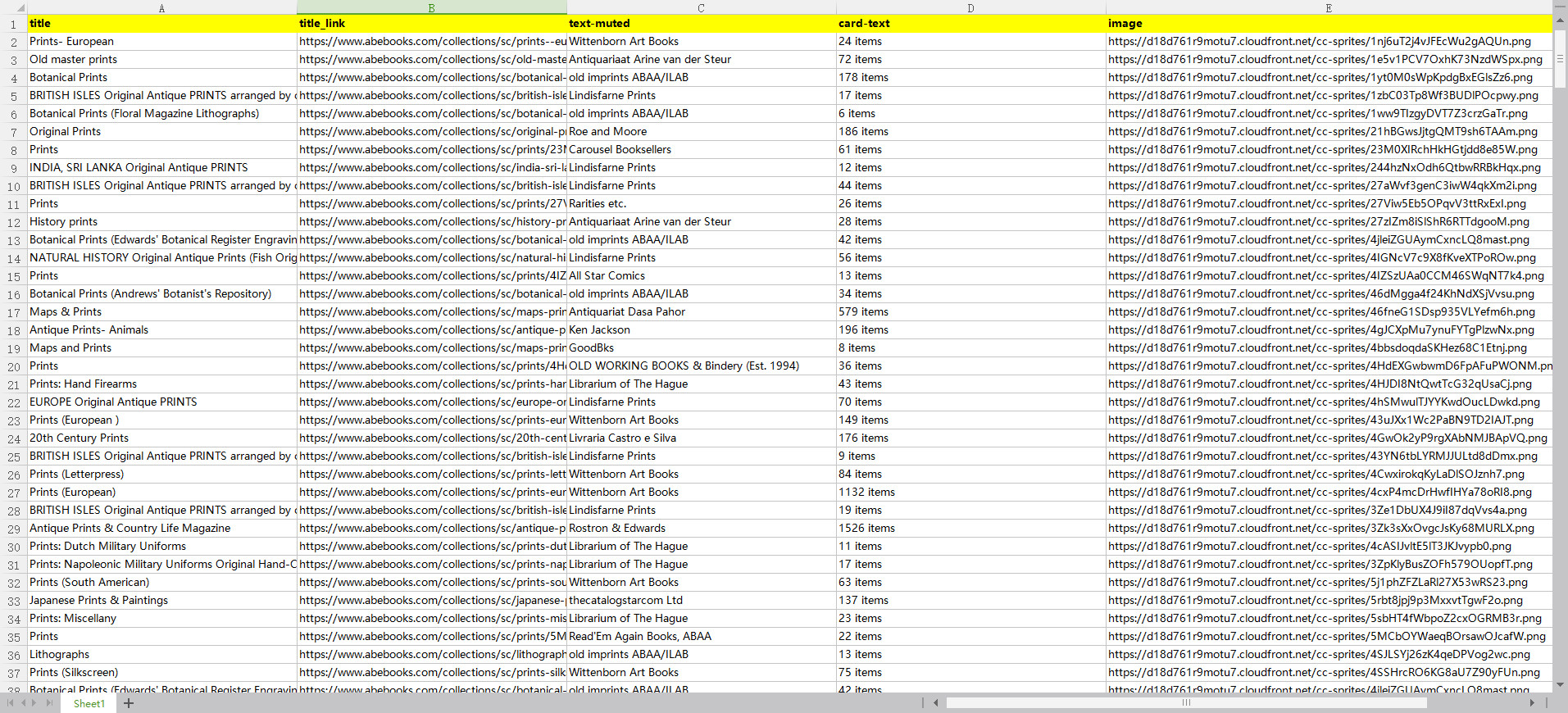The height and width of the screenshot is (713, 1568).
Task: Select cell 'Japanese Prints & Paintings'
Action: click(x=161, y=601)
